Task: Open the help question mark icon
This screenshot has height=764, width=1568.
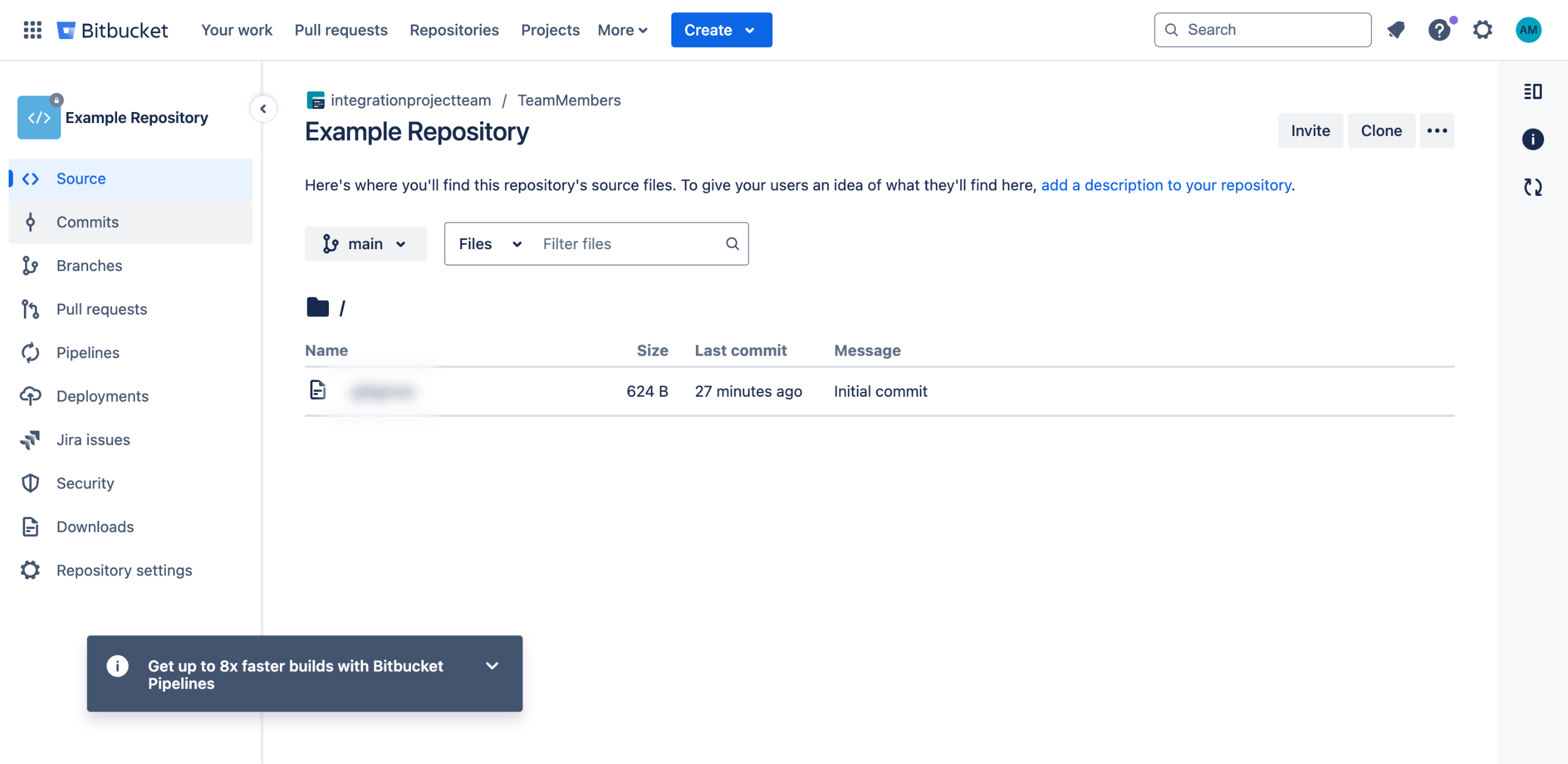Action: pyautogui.click(x=1439, y=30)
